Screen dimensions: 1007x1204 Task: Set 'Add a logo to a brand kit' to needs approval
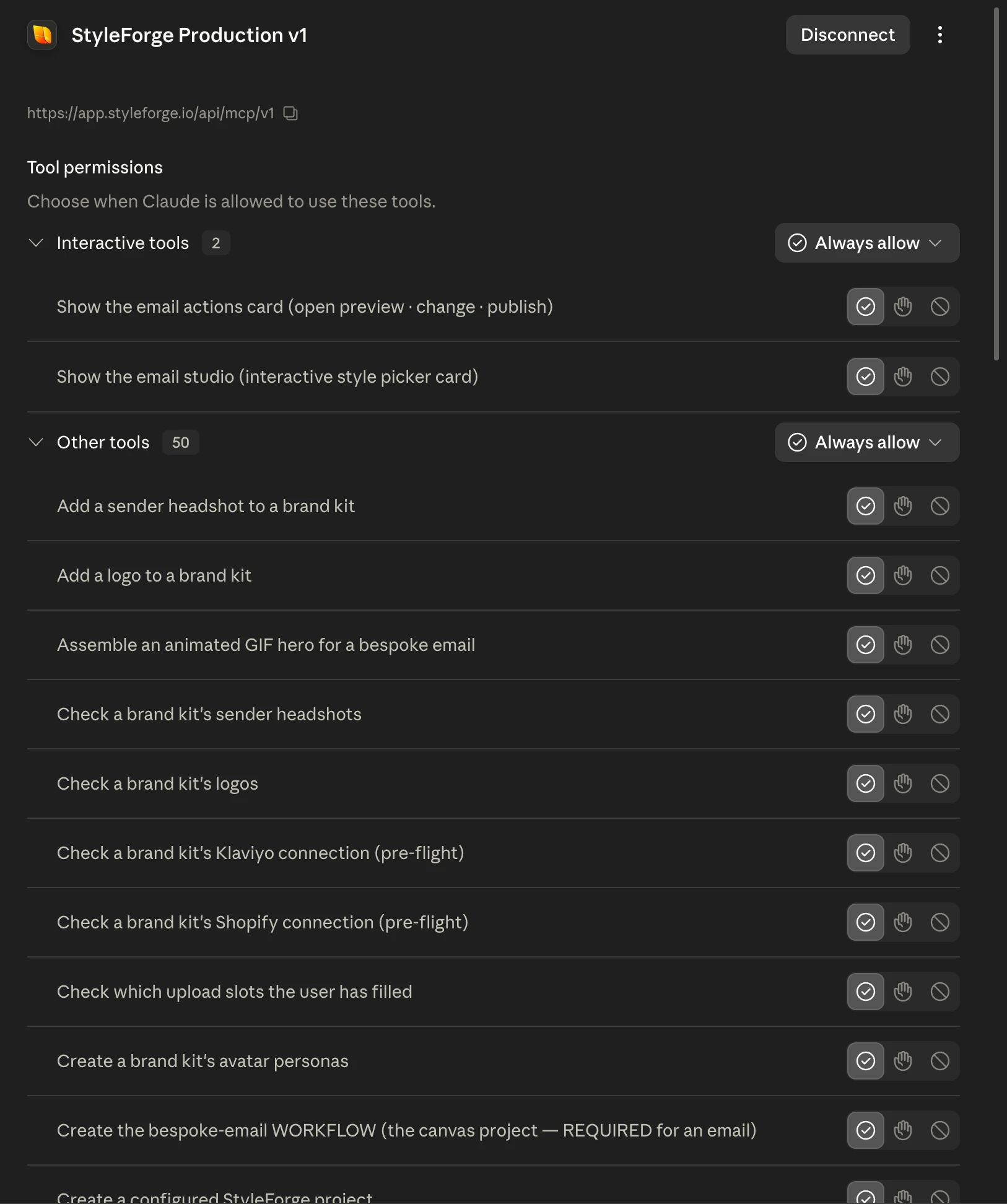903,575
